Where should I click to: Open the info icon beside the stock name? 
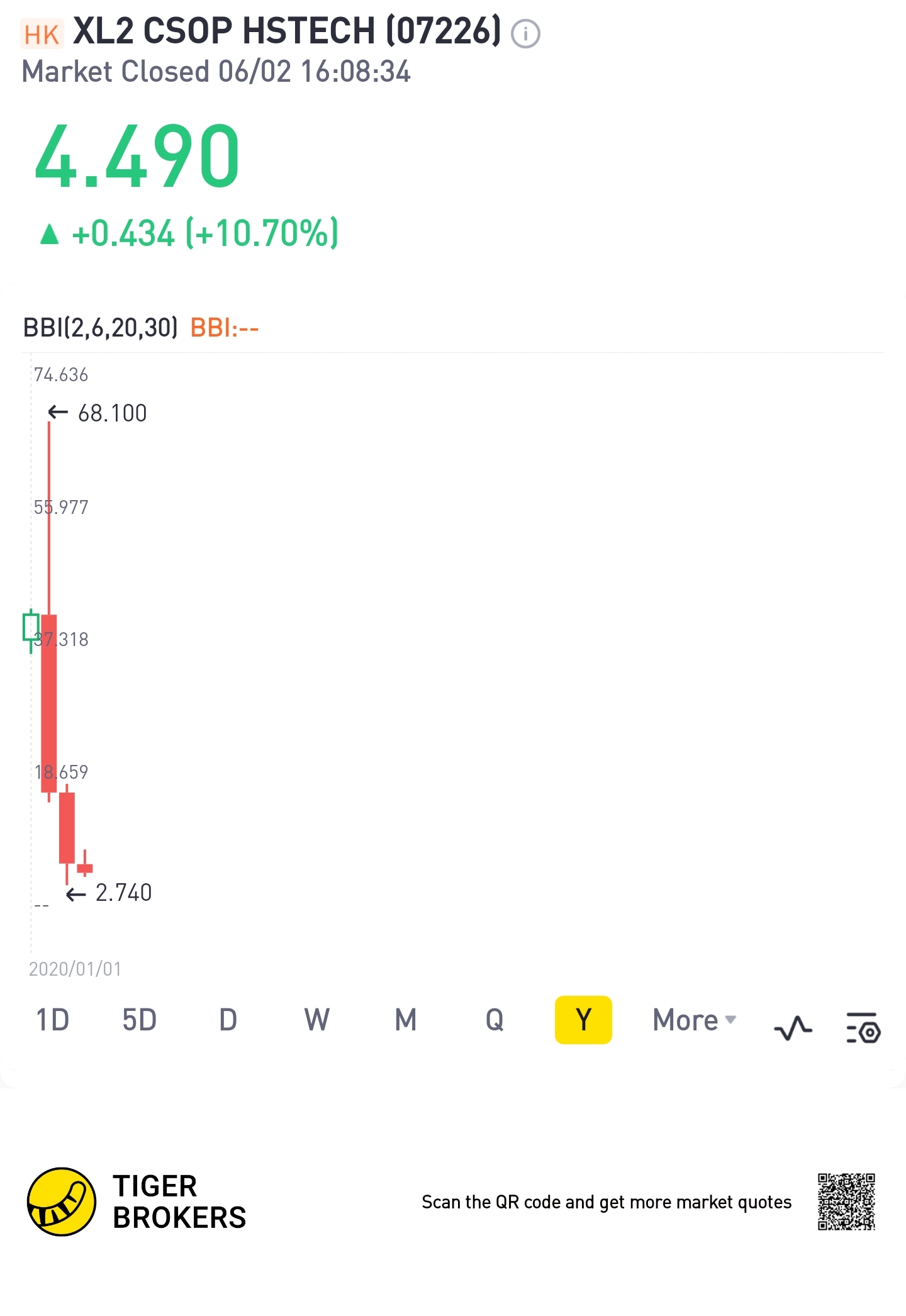[x=525, y=34]
